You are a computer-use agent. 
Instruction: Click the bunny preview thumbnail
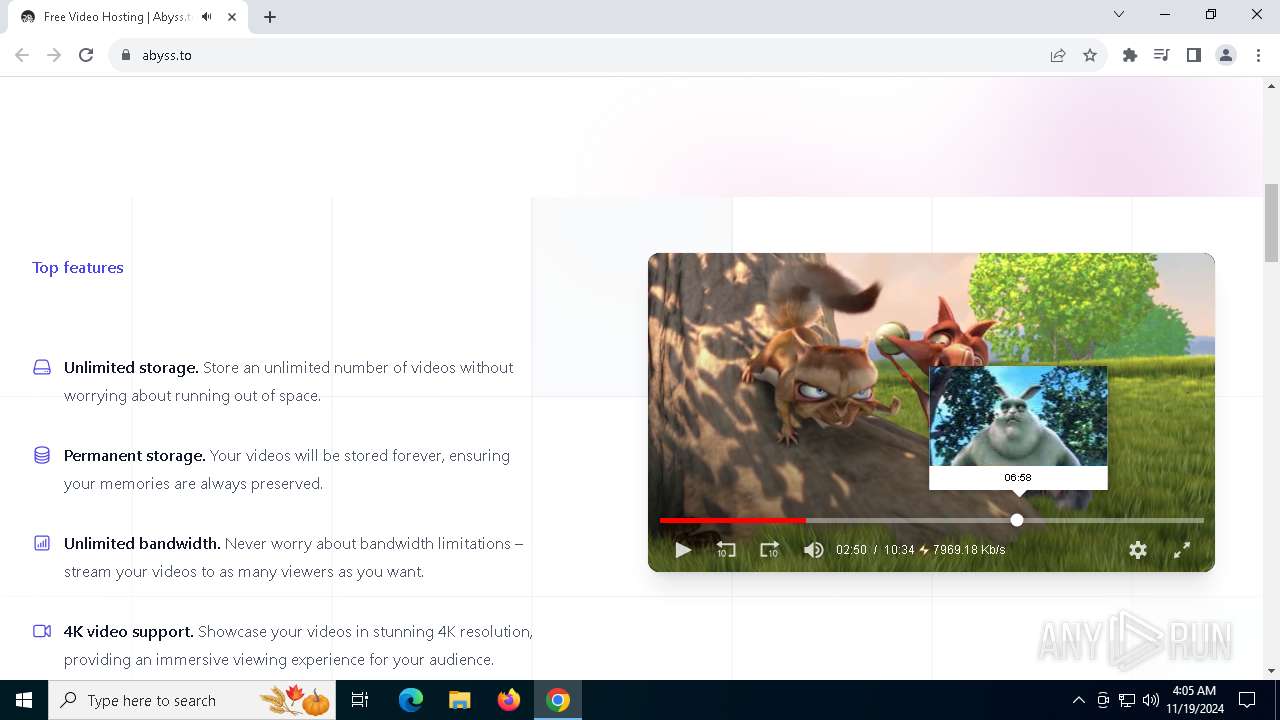[x=1018, y=416]
